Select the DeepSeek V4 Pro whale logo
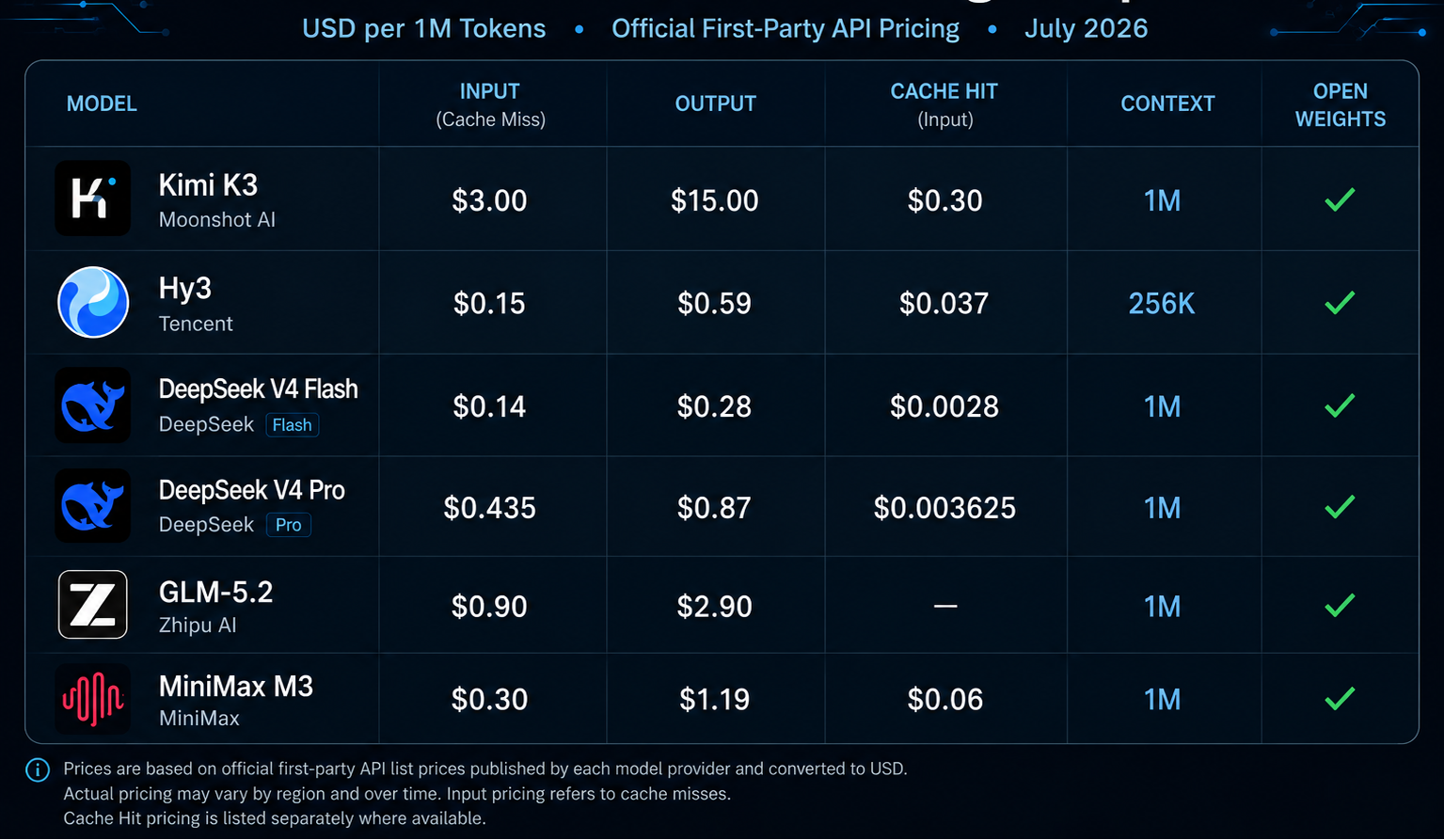The height and width of the screenshot is (840, 1444). point(92,506)
